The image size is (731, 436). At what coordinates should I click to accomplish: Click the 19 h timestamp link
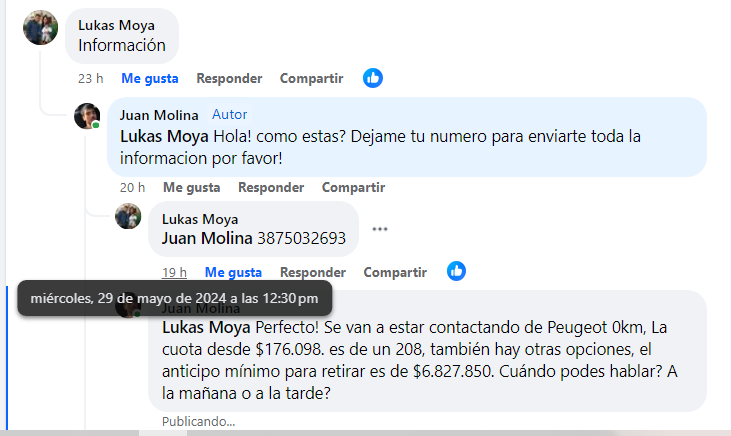coord(175,272)
